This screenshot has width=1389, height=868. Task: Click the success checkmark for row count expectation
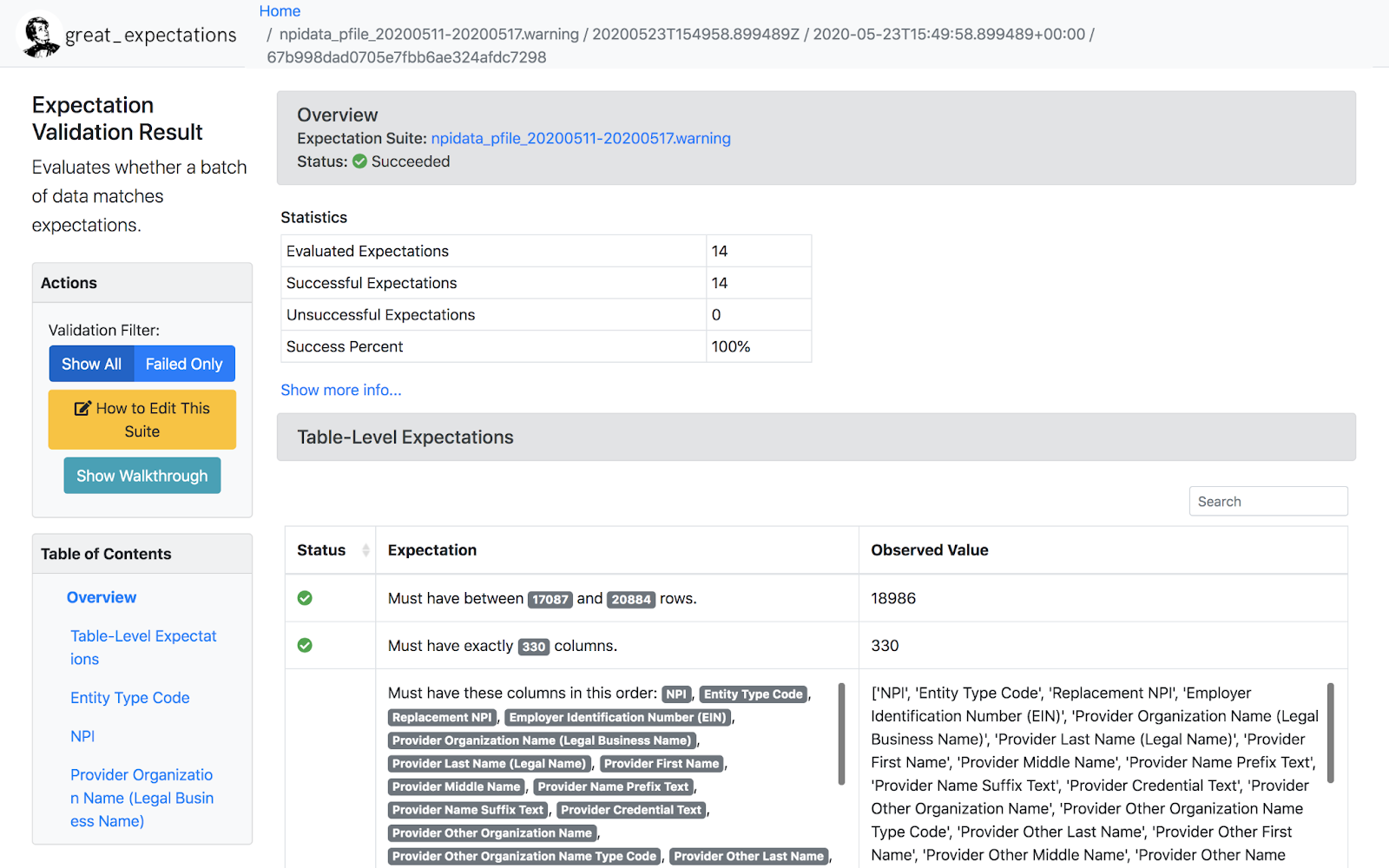[305, 597]
